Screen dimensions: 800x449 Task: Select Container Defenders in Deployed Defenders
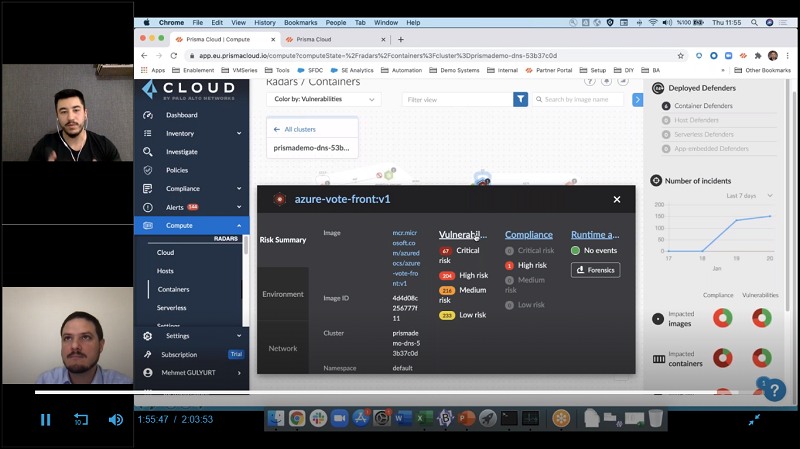coord(703,106)
